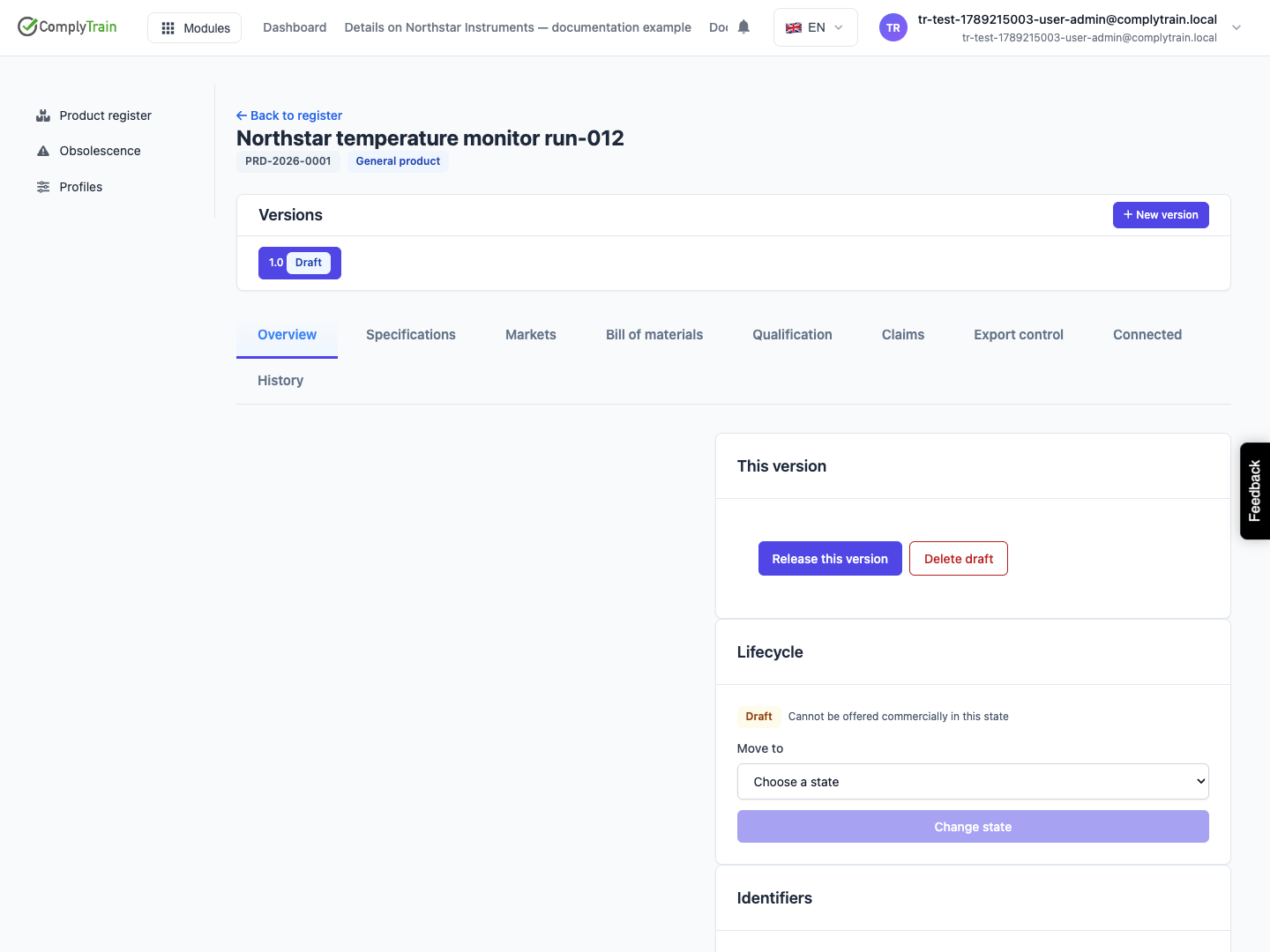Open Product register in the sidebar
This screenshot has height=952, width=1270.
pyautogui.click(x=106, y=115)
